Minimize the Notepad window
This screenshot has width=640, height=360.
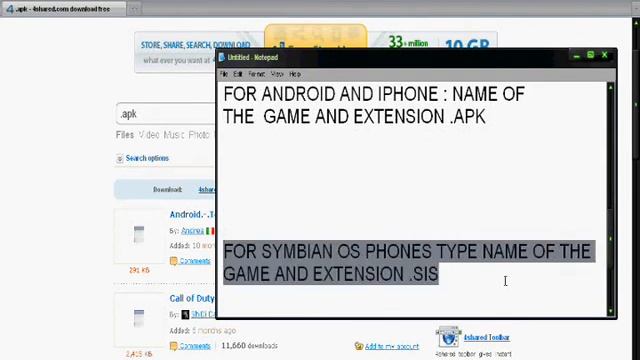576,56
